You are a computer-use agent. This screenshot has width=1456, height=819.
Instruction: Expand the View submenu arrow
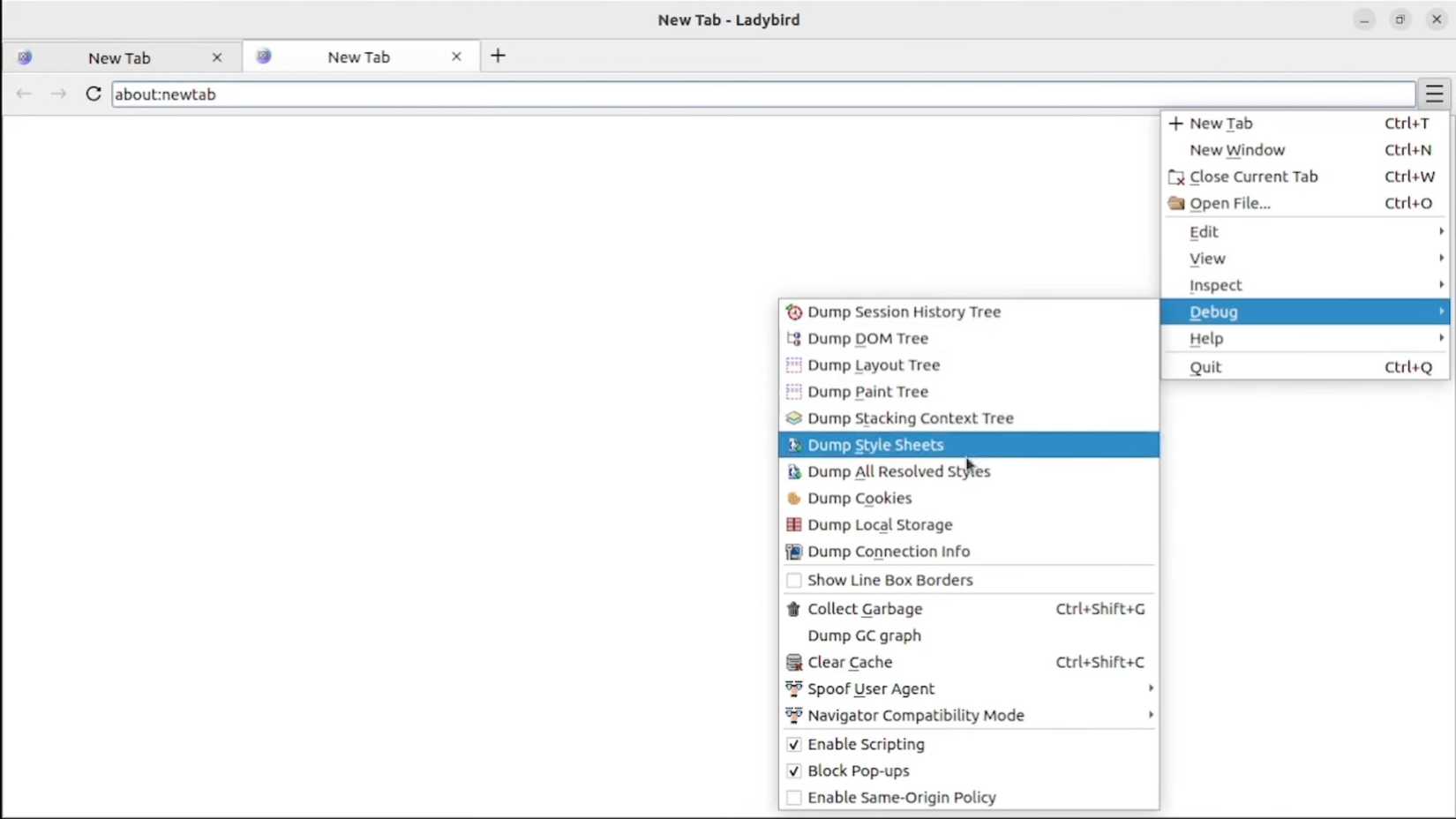(1441, 258)
